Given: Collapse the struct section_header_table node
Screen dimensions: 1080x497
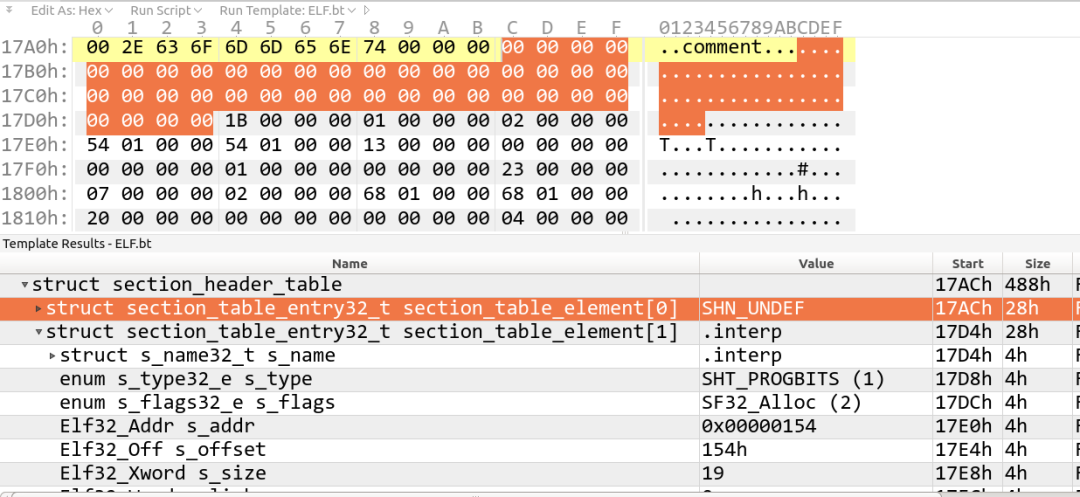Looking at the screenshot, I should (x=25, y=286).
